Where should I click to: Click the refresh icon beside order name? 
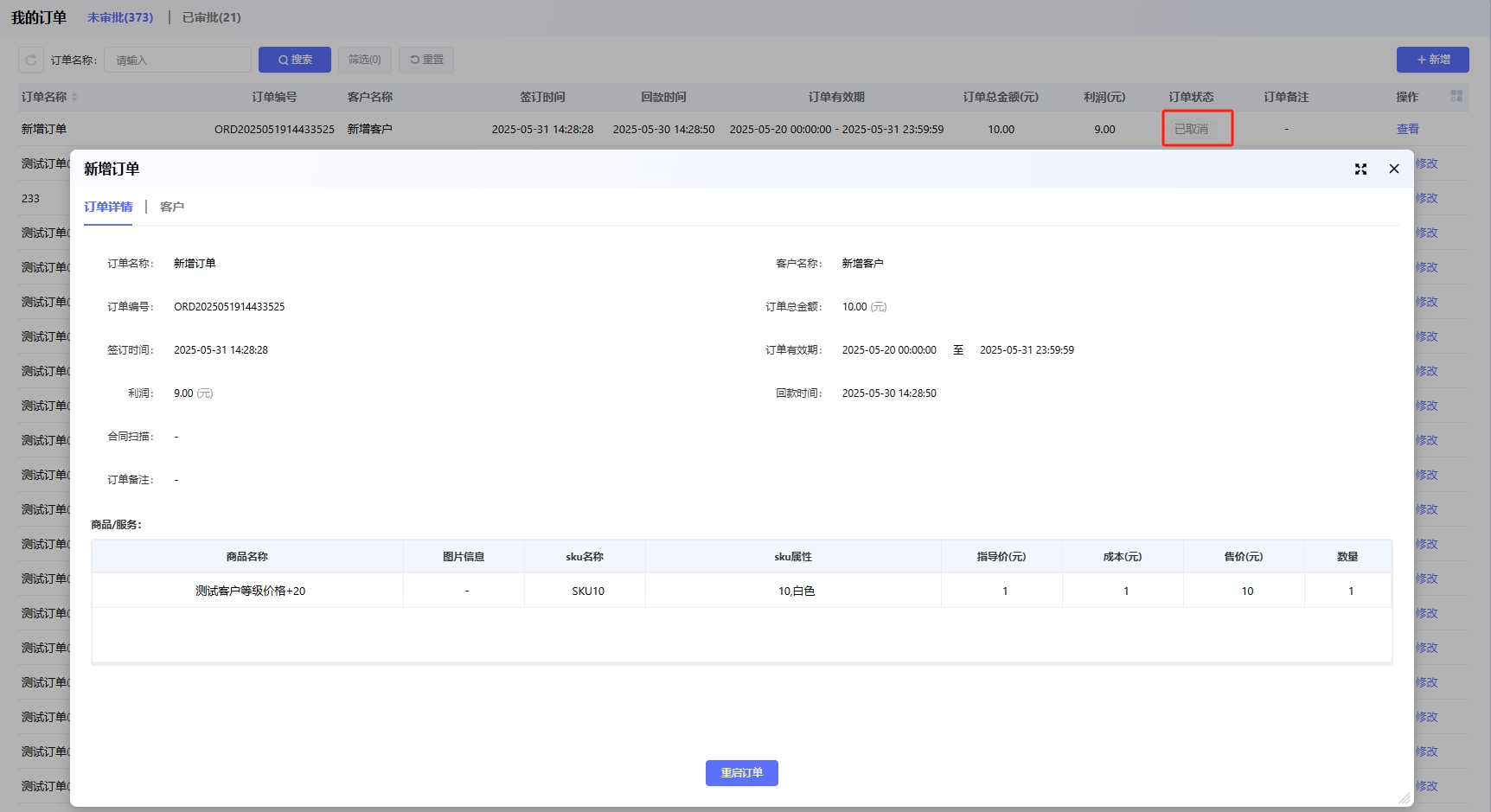click(x=31, y=60)
